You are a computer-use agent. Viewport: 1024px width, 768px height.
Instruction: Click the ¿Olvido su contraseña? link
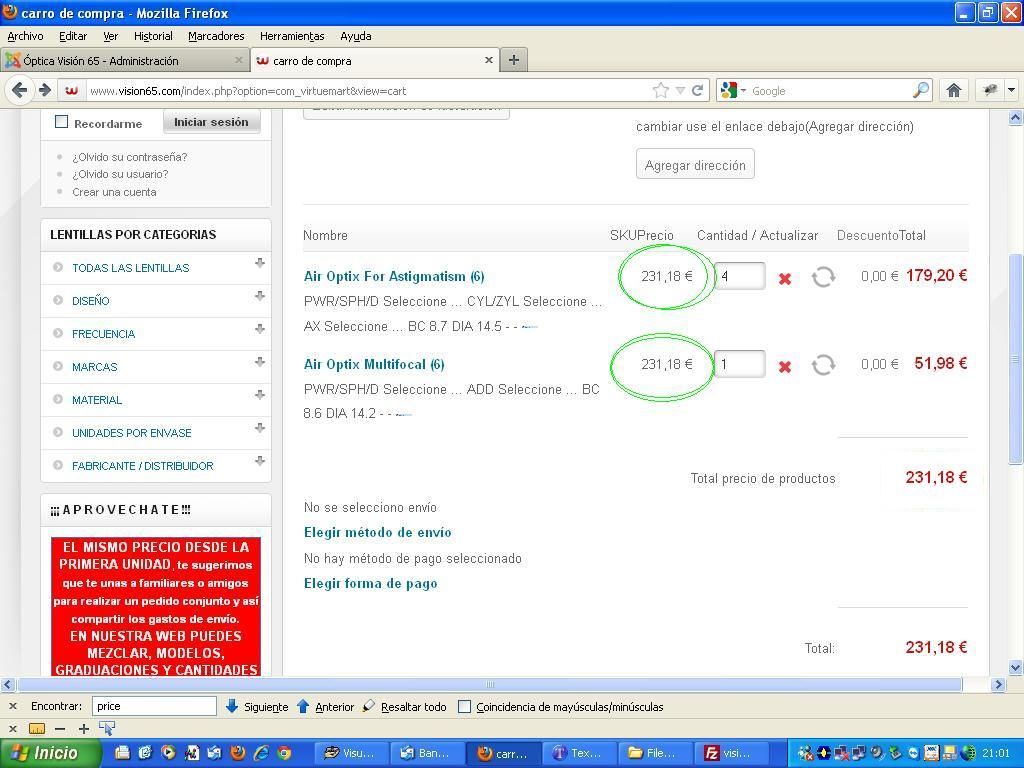pos(129,157)
